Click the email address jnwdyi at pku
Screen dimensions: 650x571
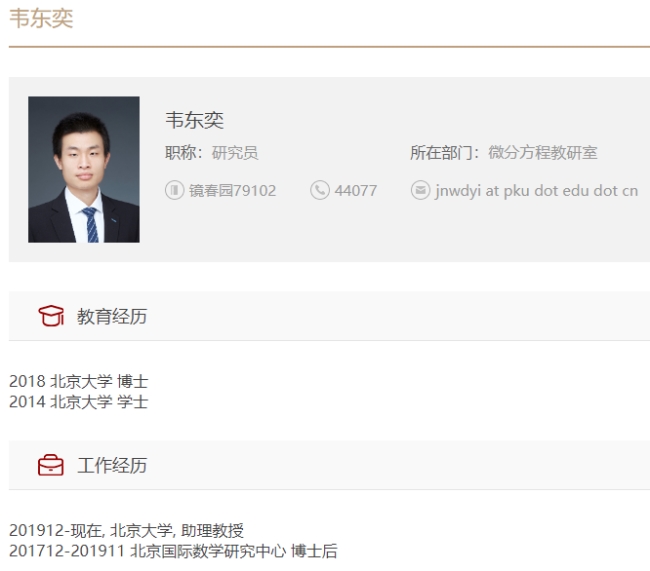[x=536, y=190]
